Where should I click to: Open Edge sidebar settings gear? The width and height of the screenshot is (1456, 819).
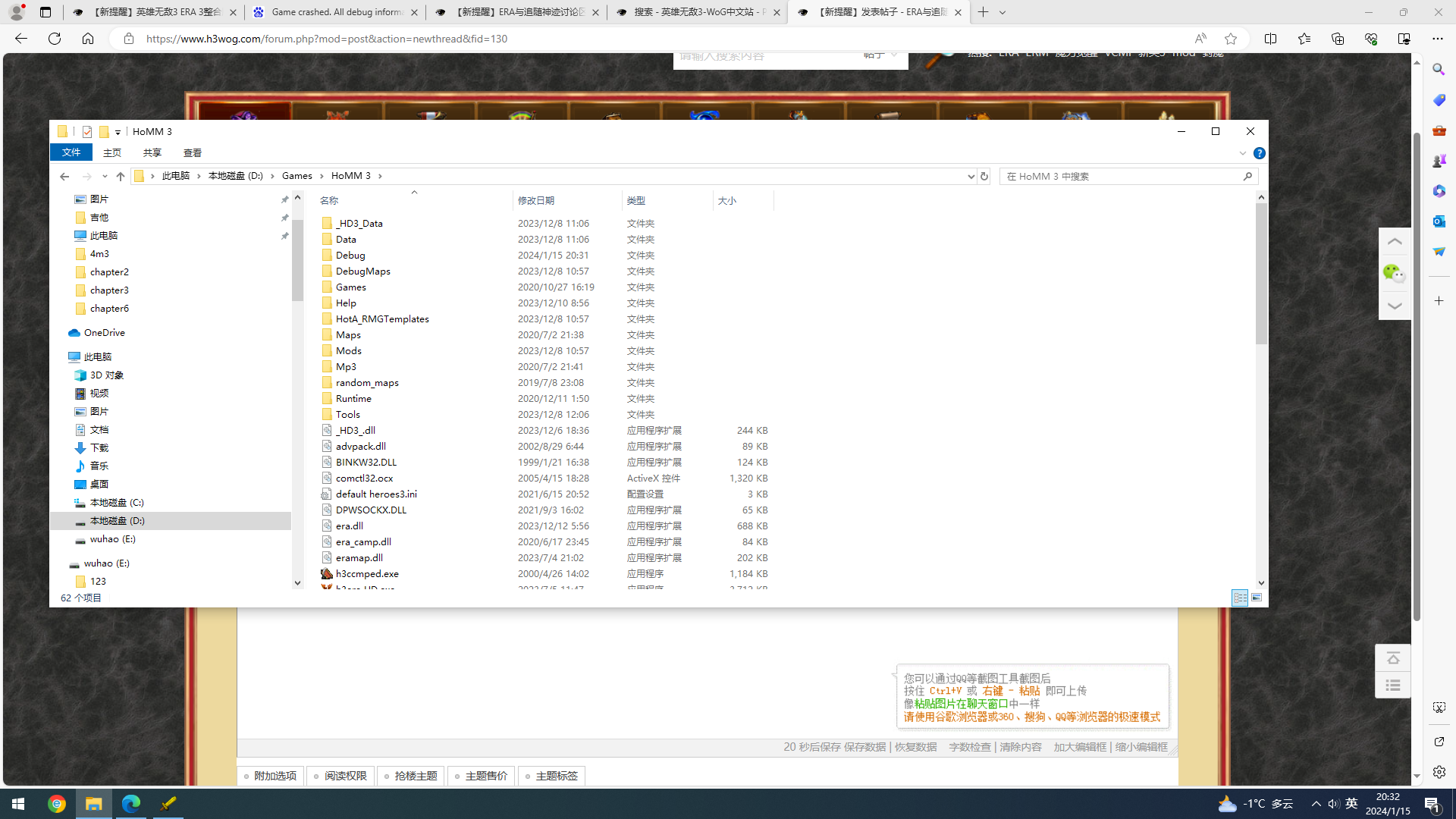point(1439,772)
